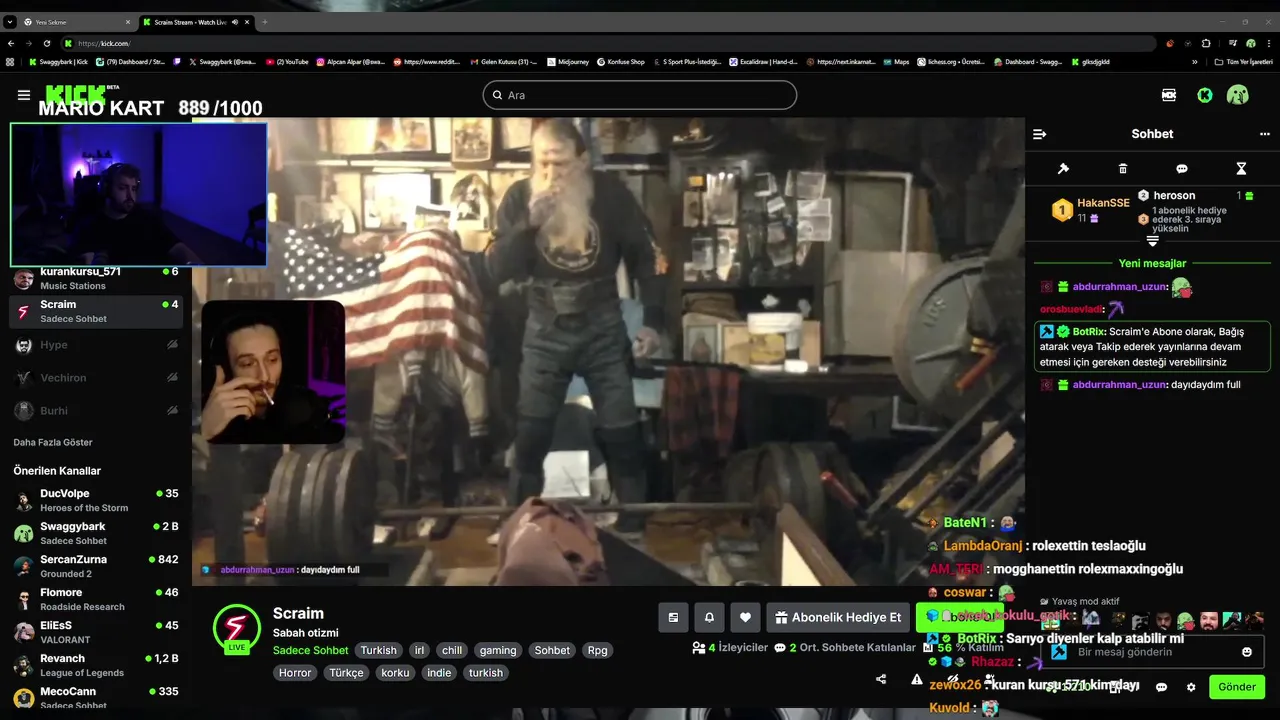This screenshot has height=720, width=1280.
Task: Click the moderation hammer icon in chat toolbar
Action: point(1063,169)
